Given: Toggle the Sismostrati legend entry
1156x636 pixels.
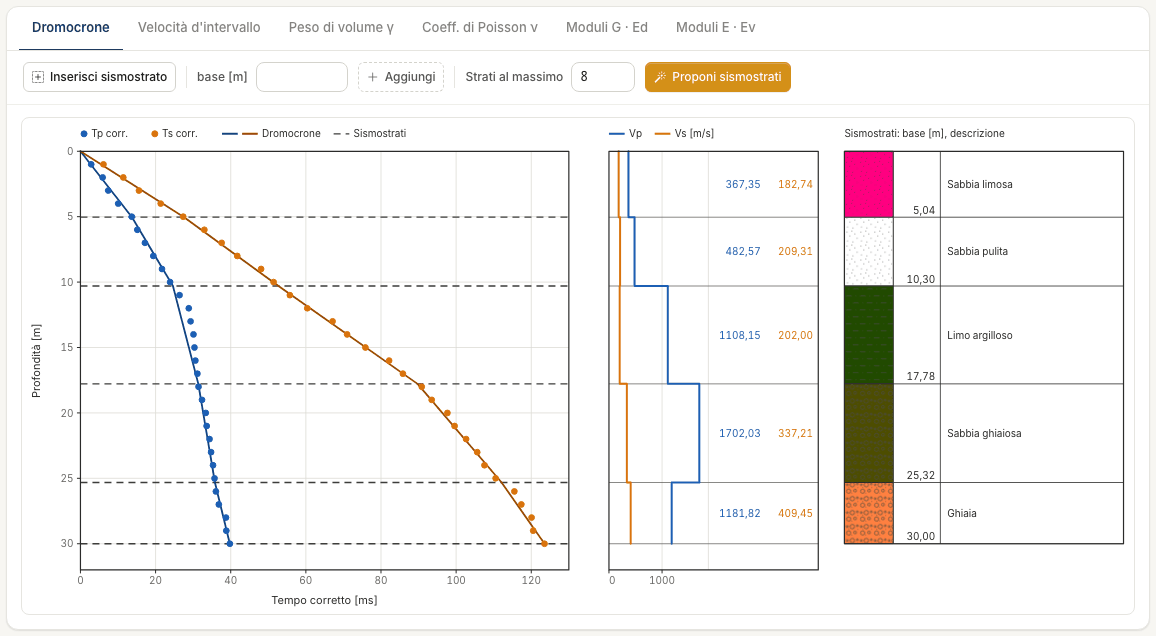Looking at the screenshot, I should click(x=370, y=133).
